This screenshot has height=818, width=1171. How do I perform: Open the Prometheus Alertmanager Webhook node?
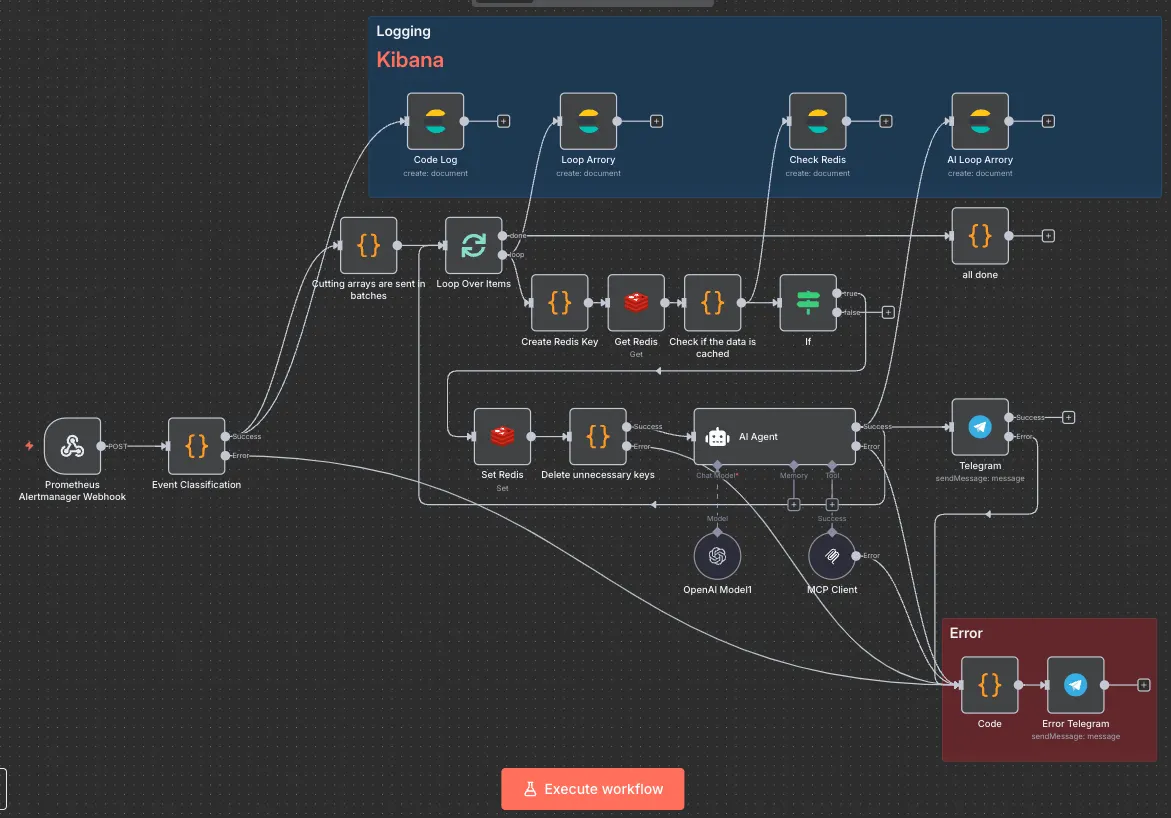(72, 446)
